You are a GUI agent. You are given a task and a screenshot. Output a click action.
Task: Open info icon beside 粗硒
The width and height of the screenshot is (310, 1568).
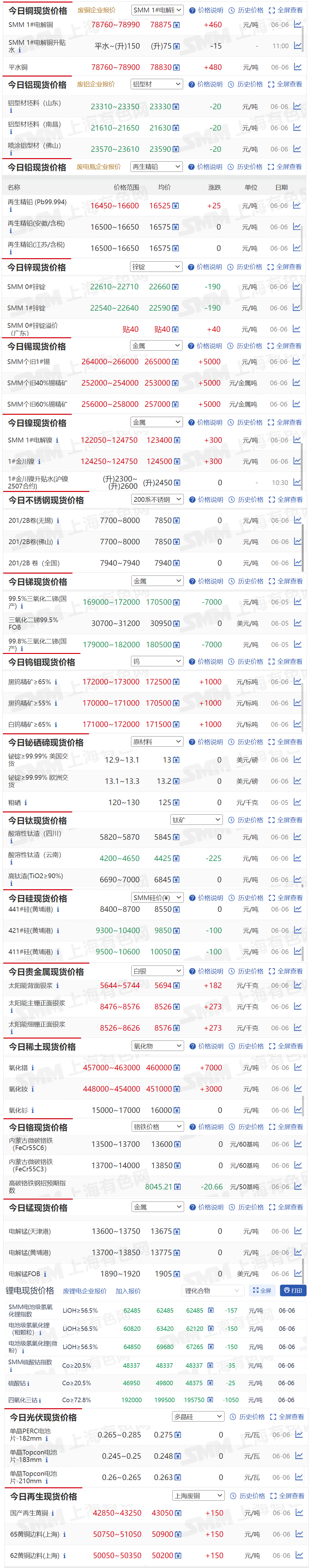25,802
